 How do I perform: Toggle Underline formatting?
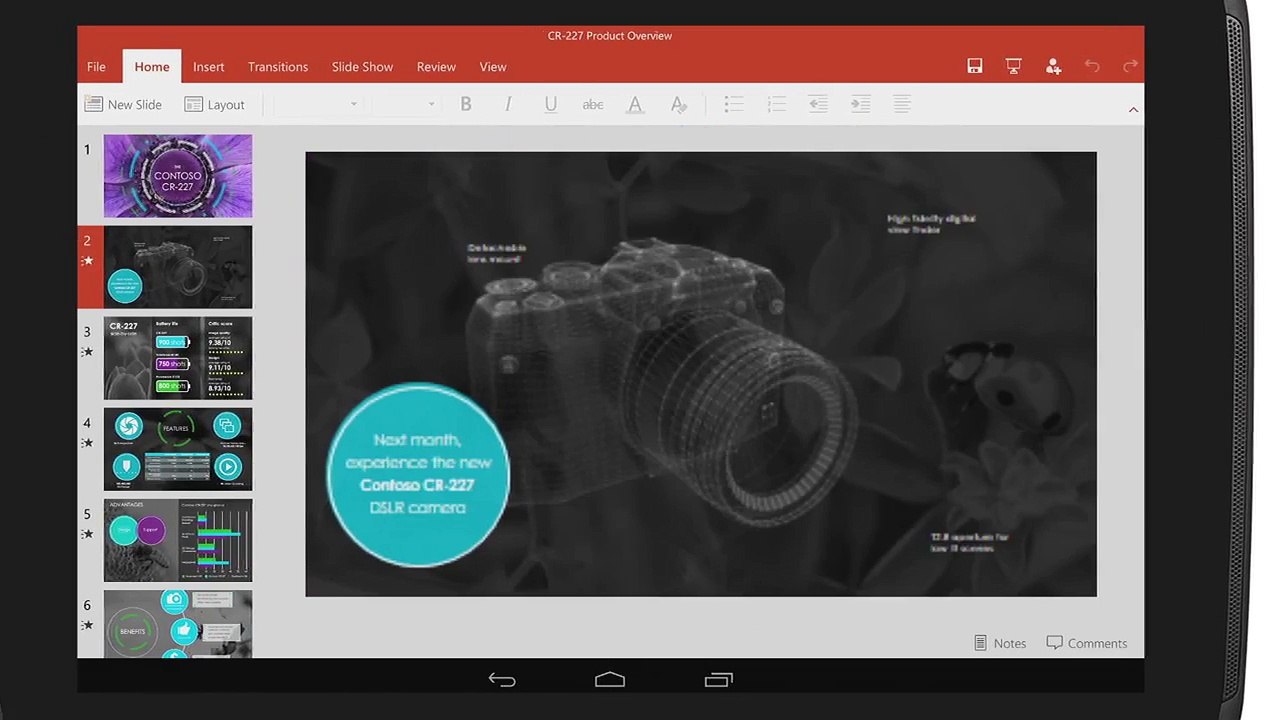[x=550, y=104]
